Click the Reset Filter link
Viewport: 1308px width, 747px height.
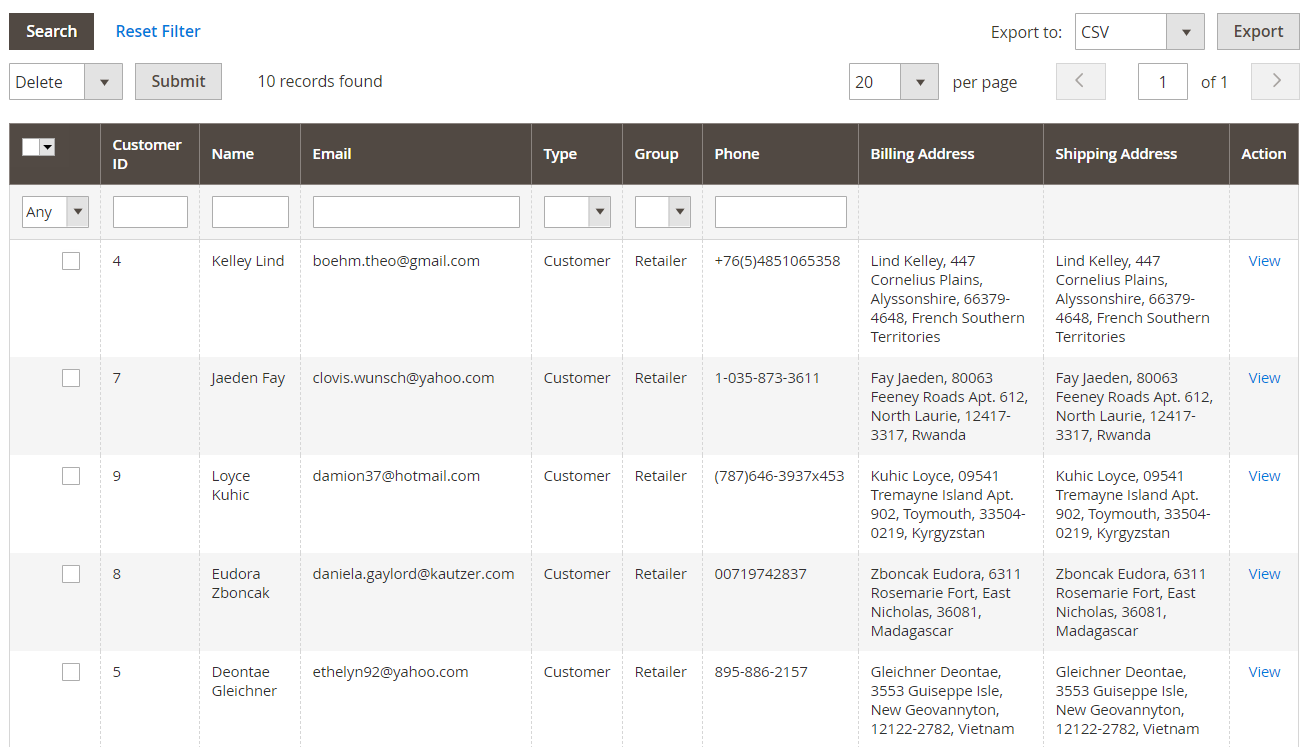click(158, 31)
